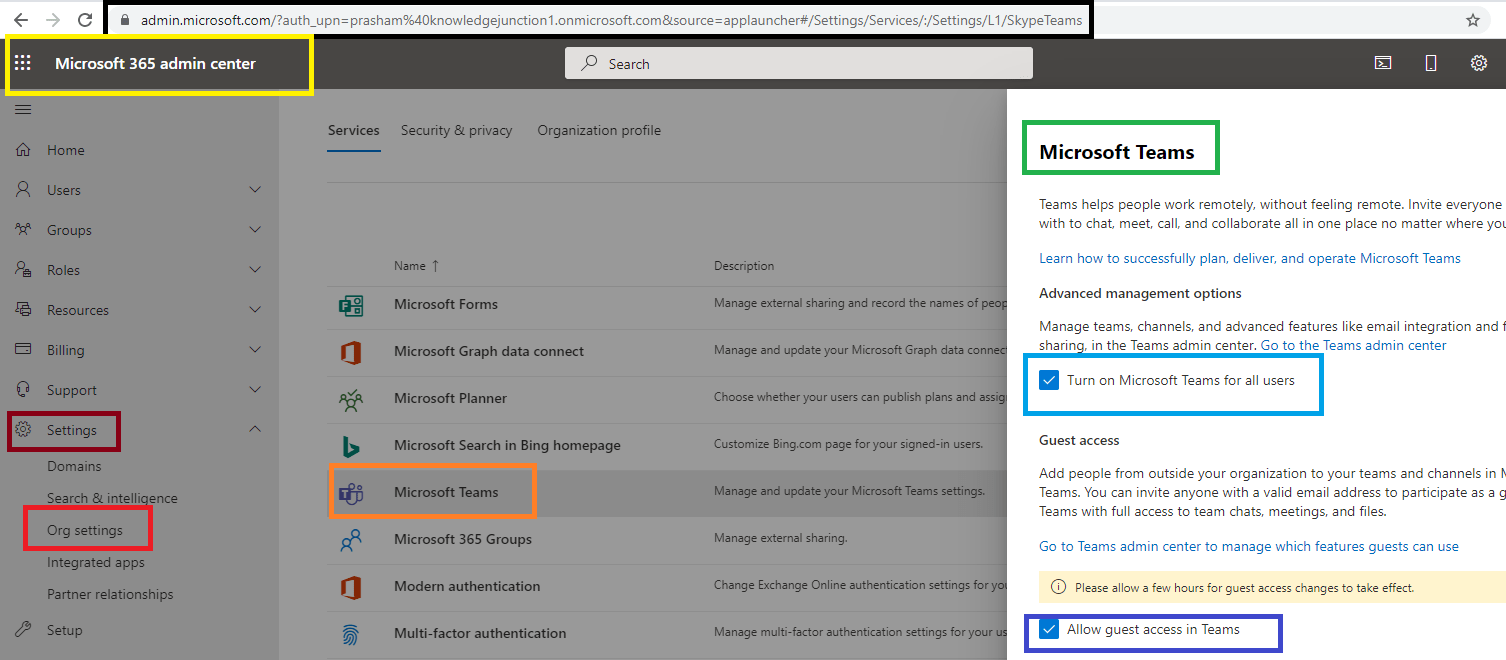Click in the admin center Search box

point(799,63)
